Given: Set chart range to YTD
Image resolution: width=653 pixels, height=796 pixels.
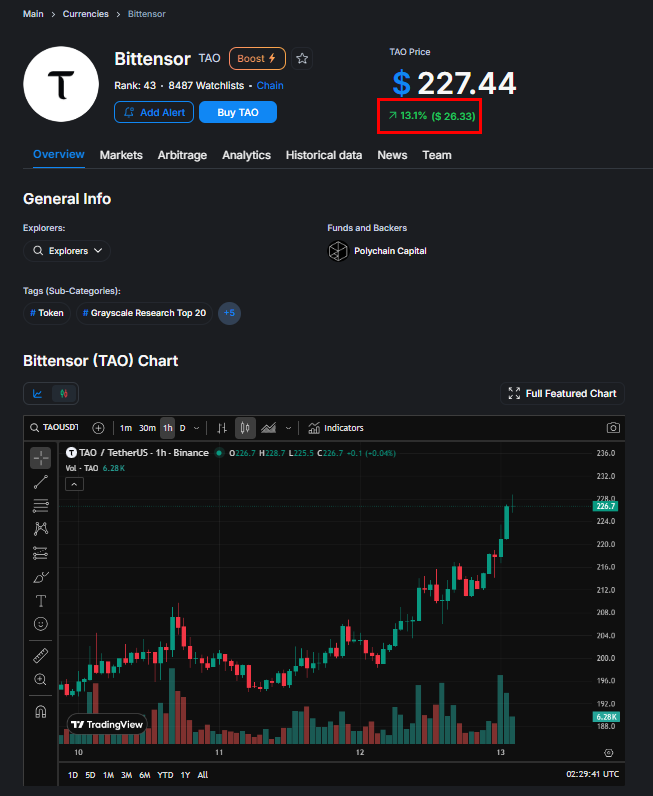Looking at the screenshot, I should pos(165,775).
